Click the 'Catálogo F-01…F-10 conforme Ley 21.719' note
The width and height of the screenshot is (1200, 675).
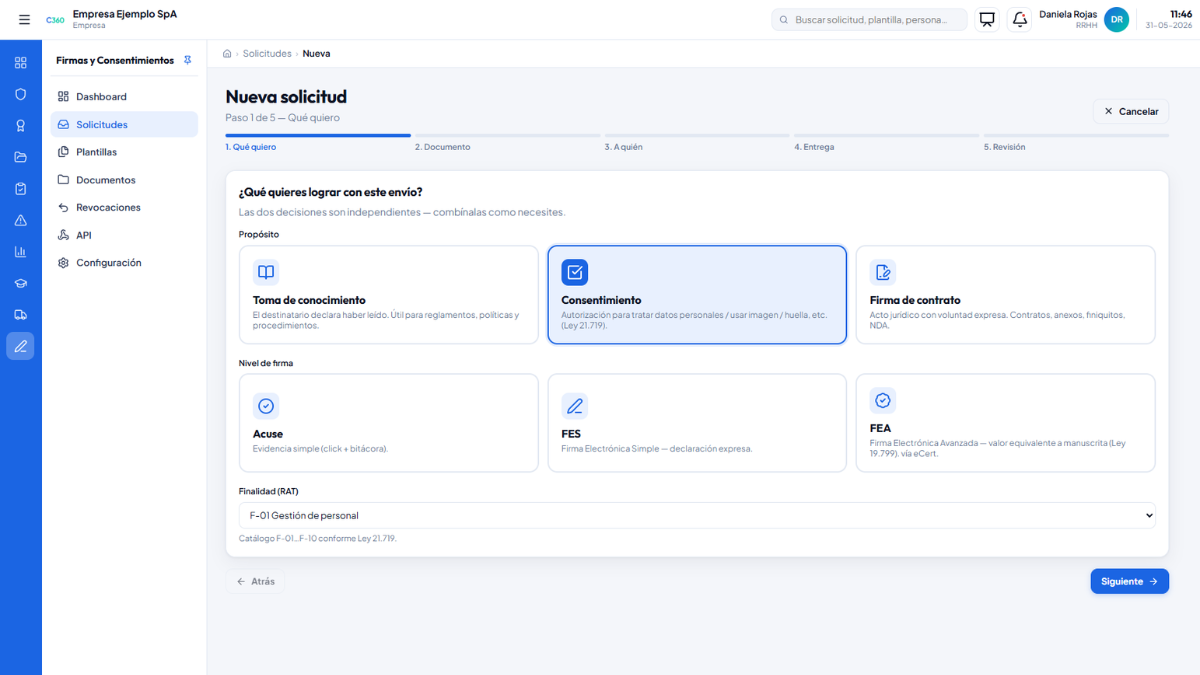click(x=318, y=538)
